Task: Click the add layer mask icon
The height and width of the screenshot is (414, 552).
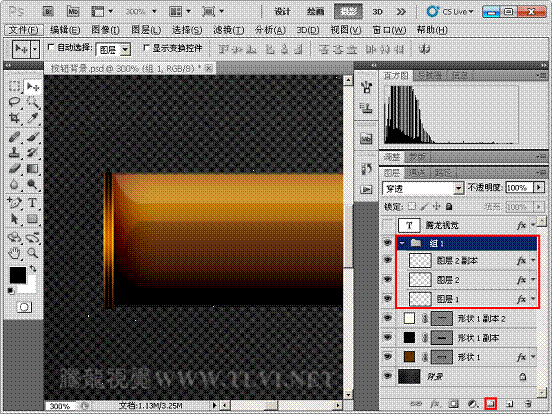Action: coord(453,403)
